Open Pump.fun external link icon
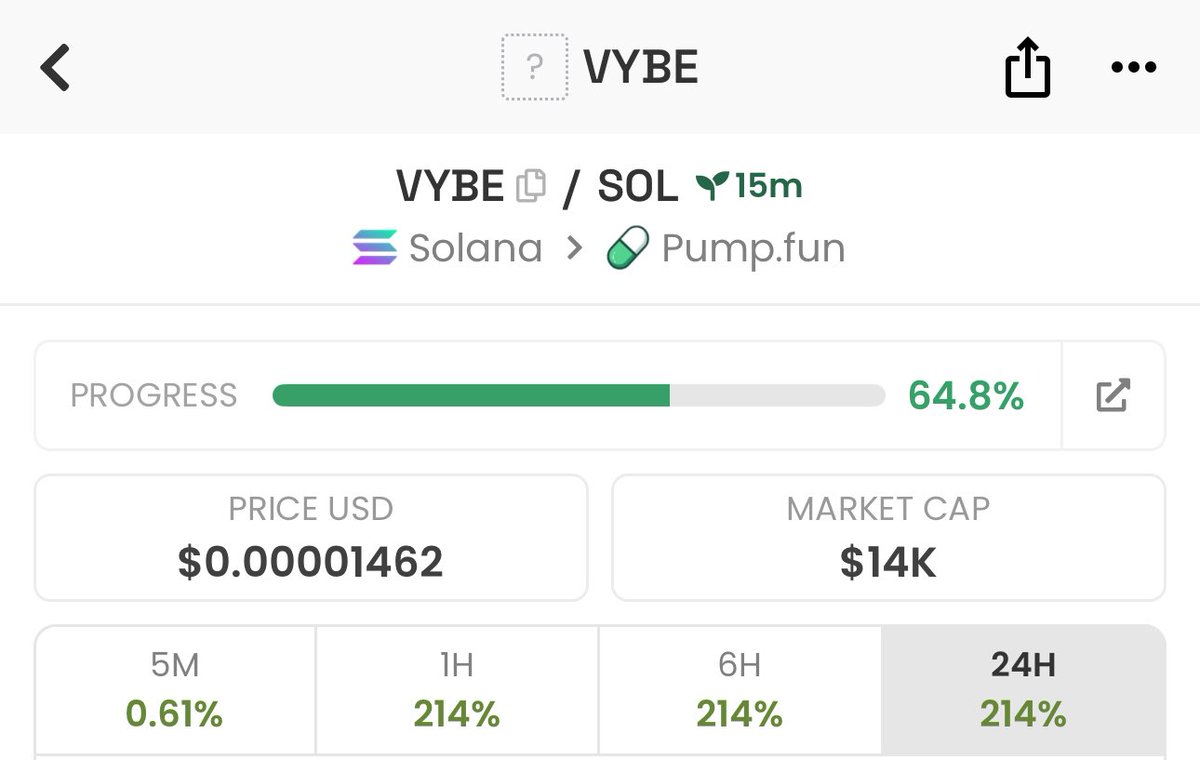Screen dimensions: 1200x760 (x=1113, y=395)
